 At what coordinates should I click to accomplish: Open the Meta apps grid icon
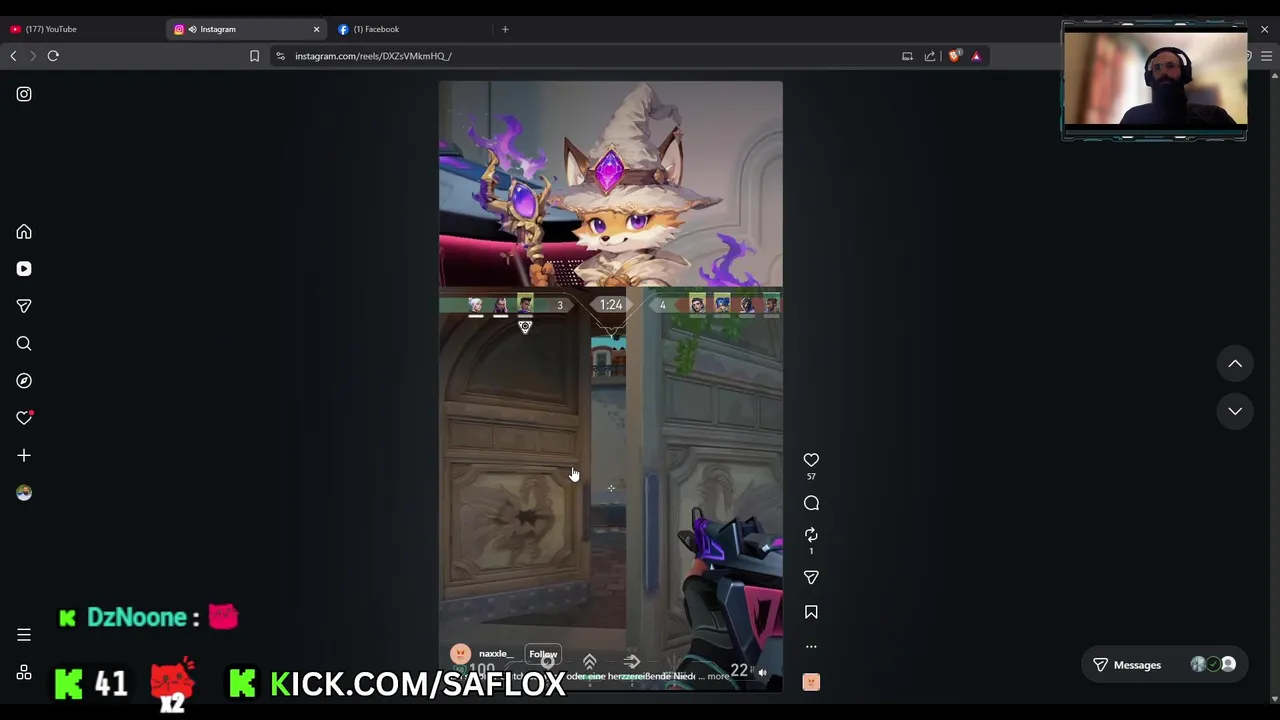tap(24, 673)
